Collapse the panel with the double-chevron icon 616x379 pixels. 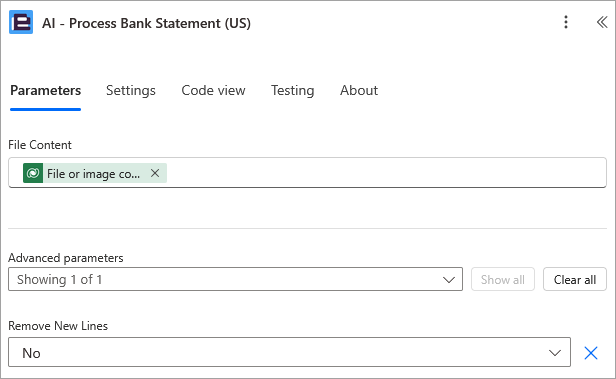coord(602,22)
